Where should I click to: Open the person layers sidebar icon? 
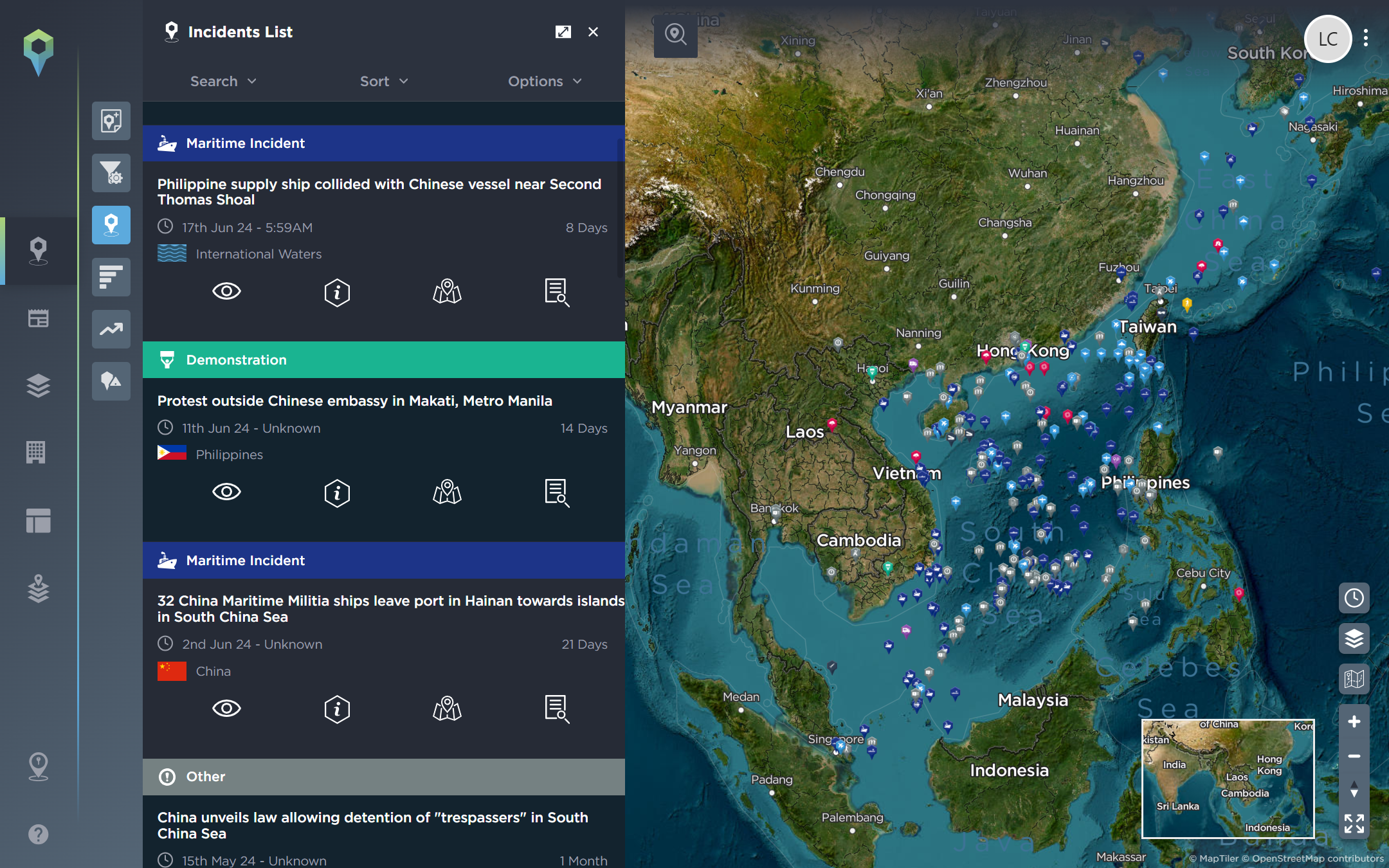(39, 588)
